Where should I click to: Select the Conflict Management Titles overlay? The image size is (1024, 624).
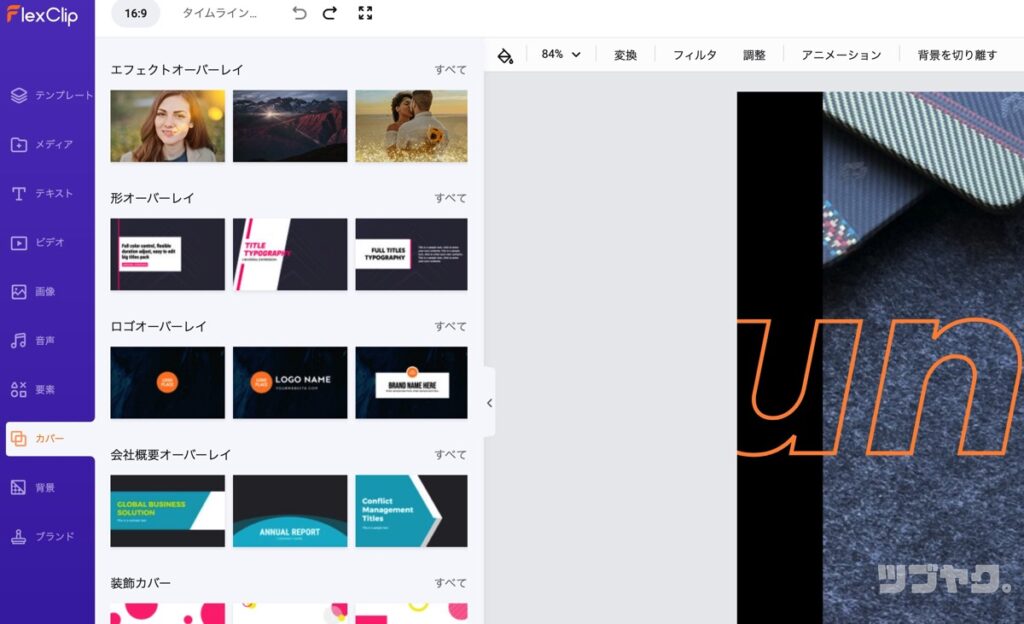click(x=411, y=511)
